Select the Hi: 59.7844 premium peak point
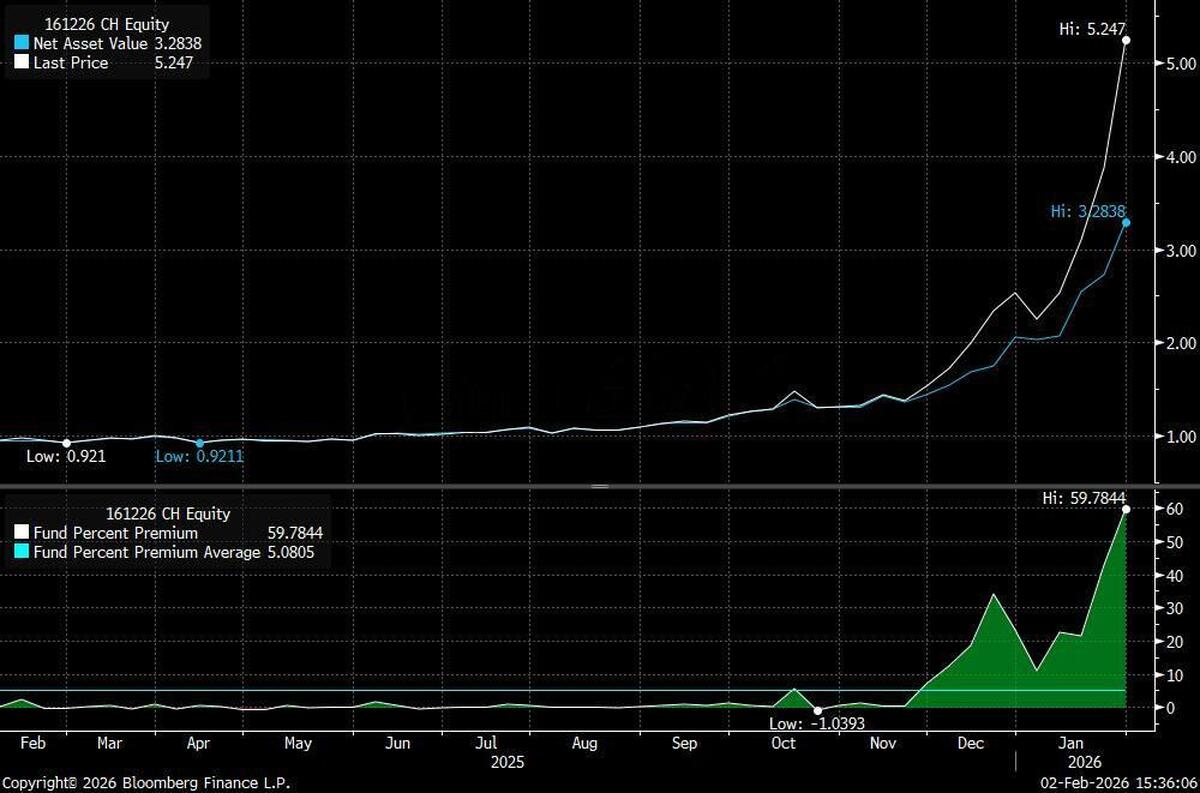The width and height of the screenshot is (1200, 793). point(1126,509)
